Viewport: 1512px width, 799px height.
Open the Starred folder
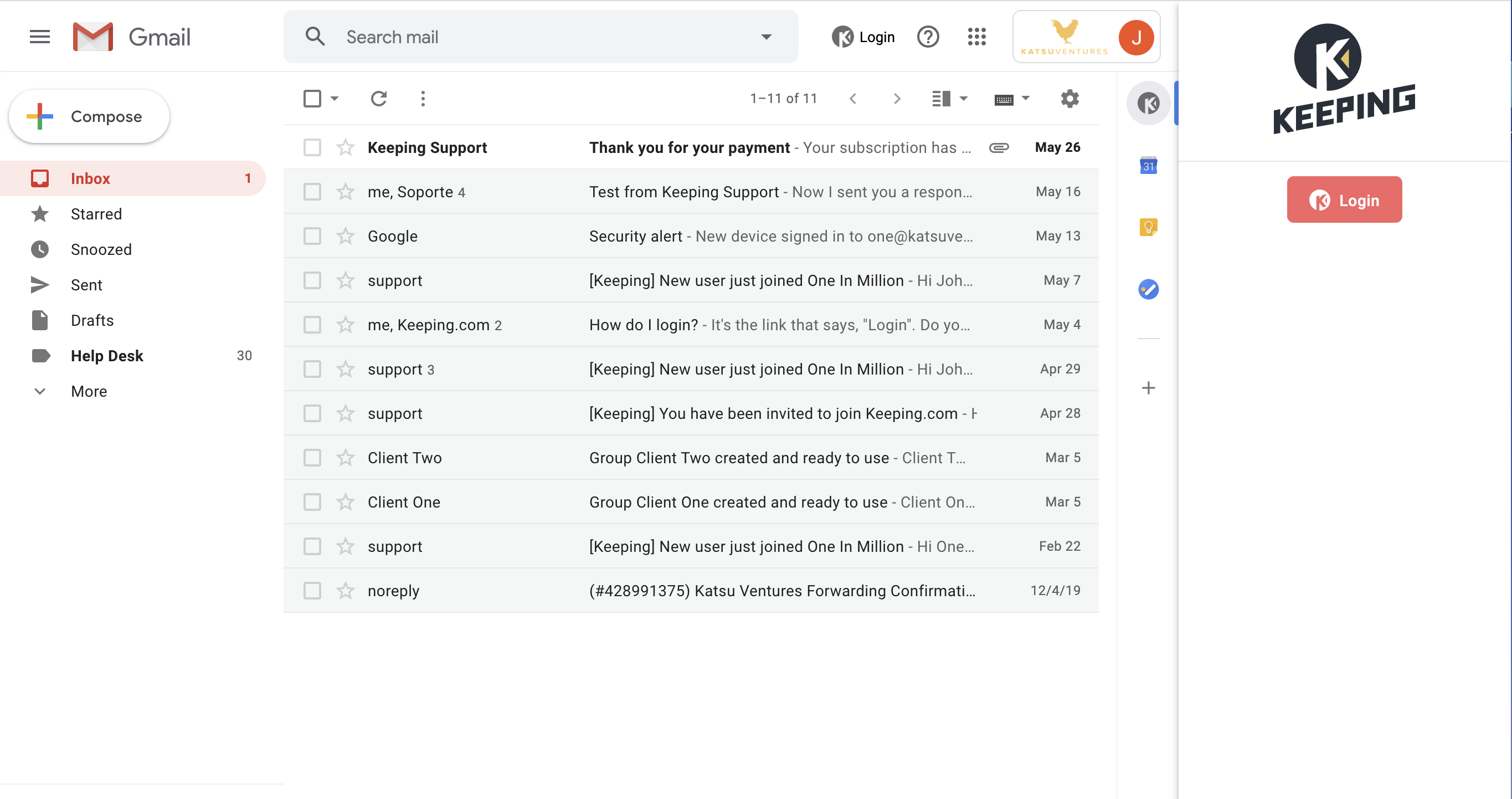133,214
